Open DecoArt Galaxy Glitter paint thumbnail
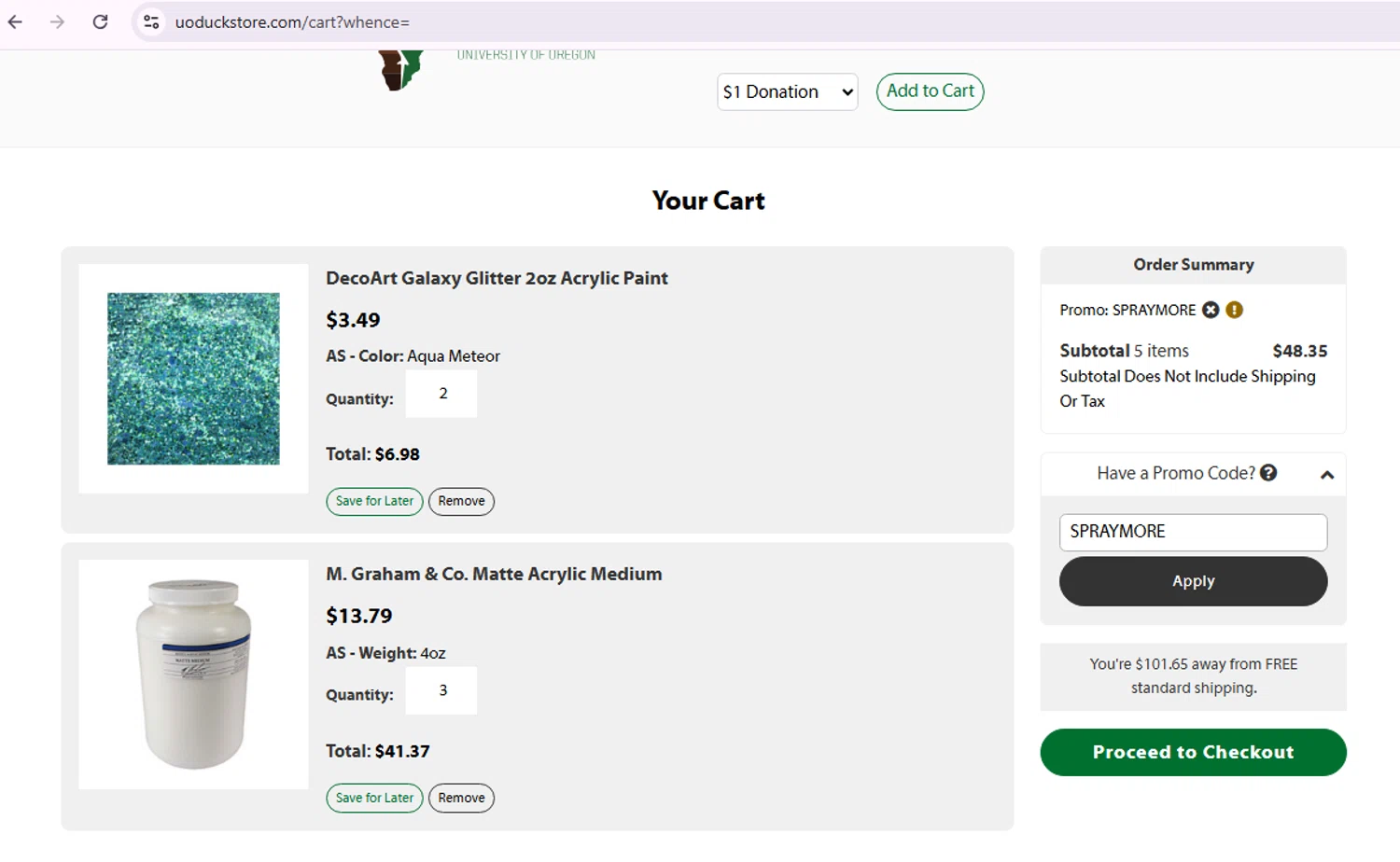 point(193,379)
